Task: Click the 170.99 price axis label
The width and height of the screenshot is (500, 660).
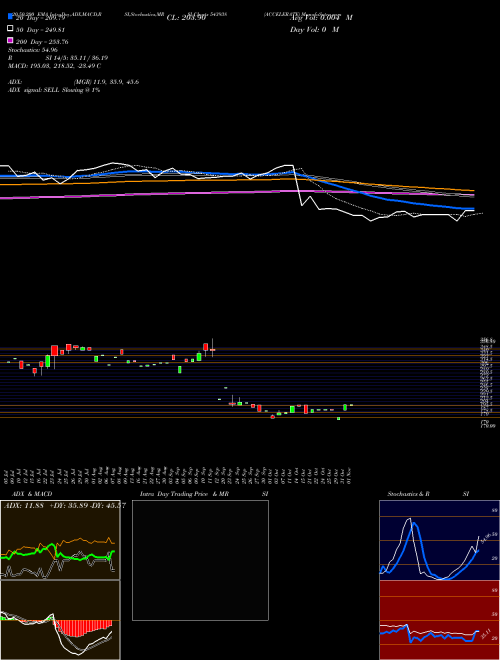Action: click(487, 426)
